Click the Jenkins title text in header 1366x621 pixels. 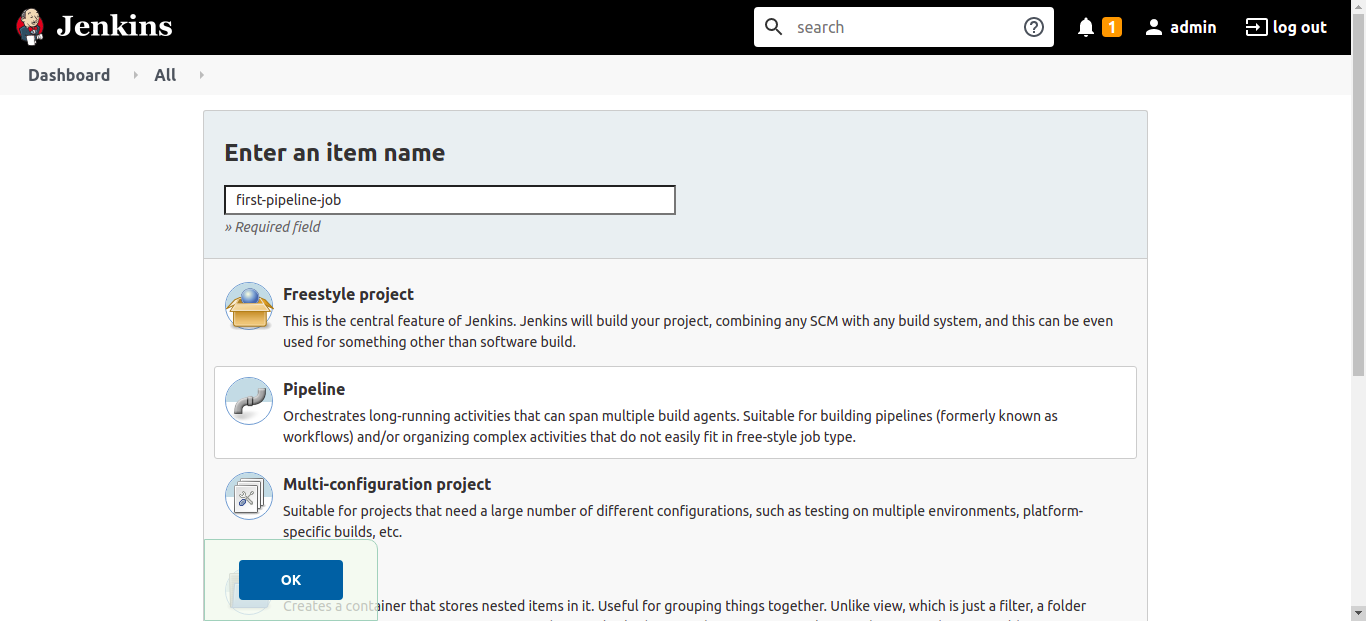tap(114, 27)
